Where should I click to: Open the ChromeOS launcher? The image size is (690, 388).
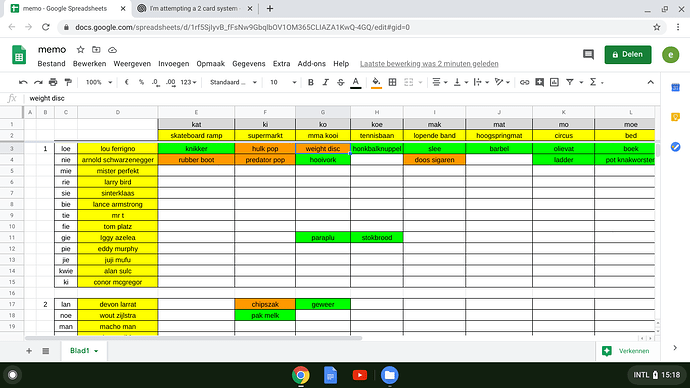[13, 375]
